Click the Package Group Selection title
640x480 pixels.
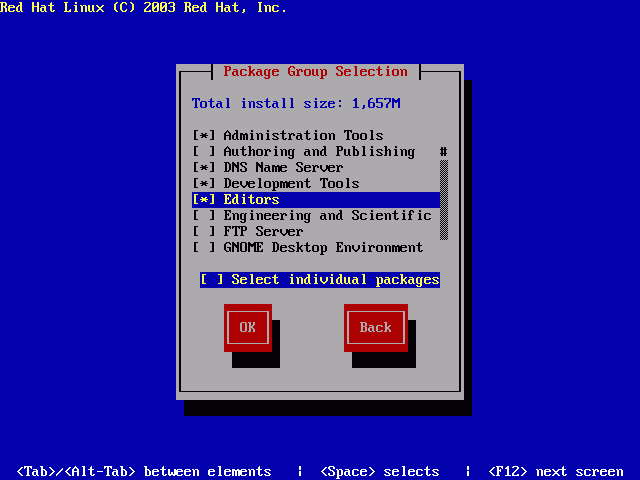tap(315, 71)
